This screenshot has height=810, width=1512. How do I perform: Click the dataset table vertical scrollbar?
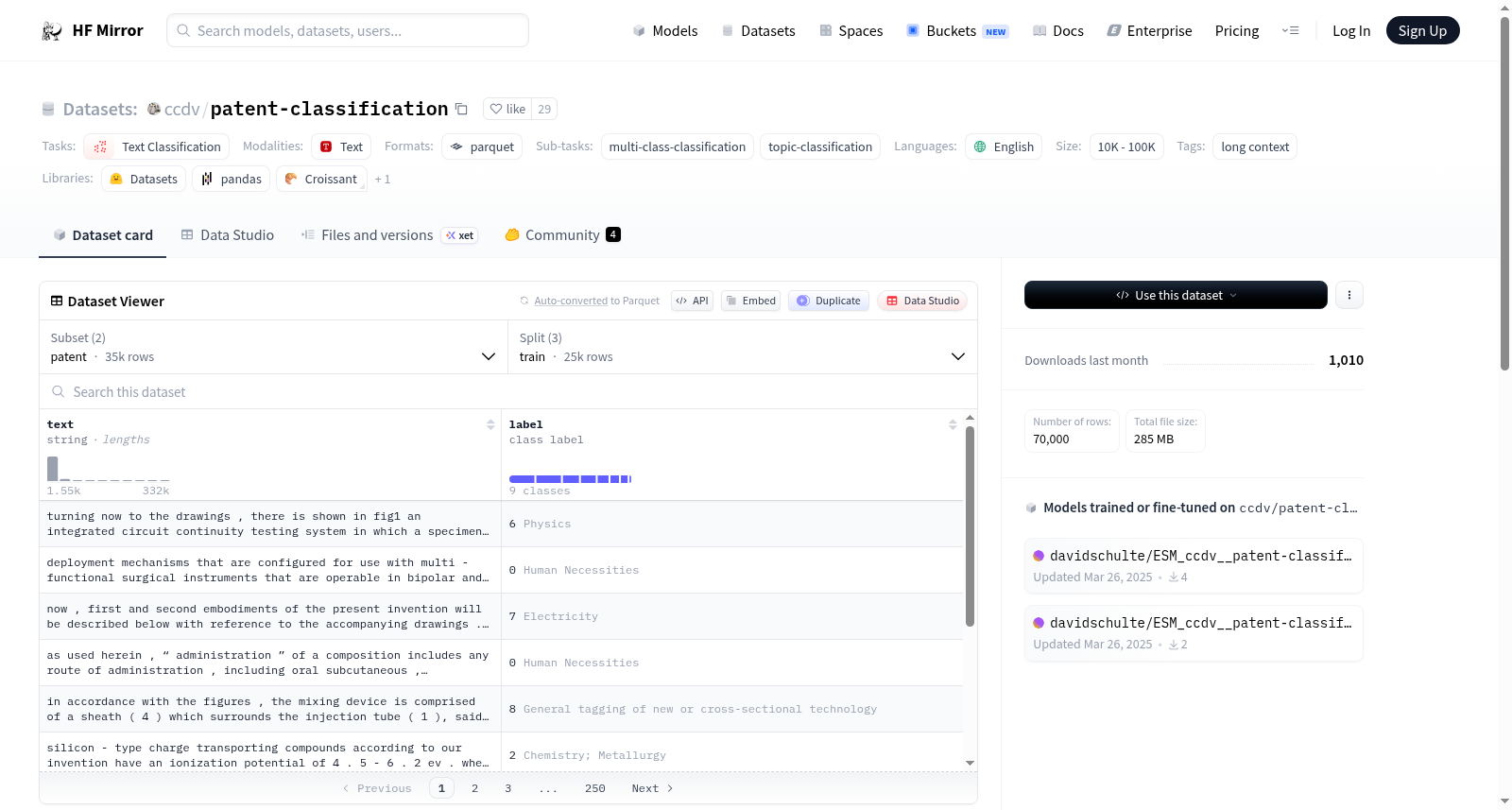(x=970, y=526)
